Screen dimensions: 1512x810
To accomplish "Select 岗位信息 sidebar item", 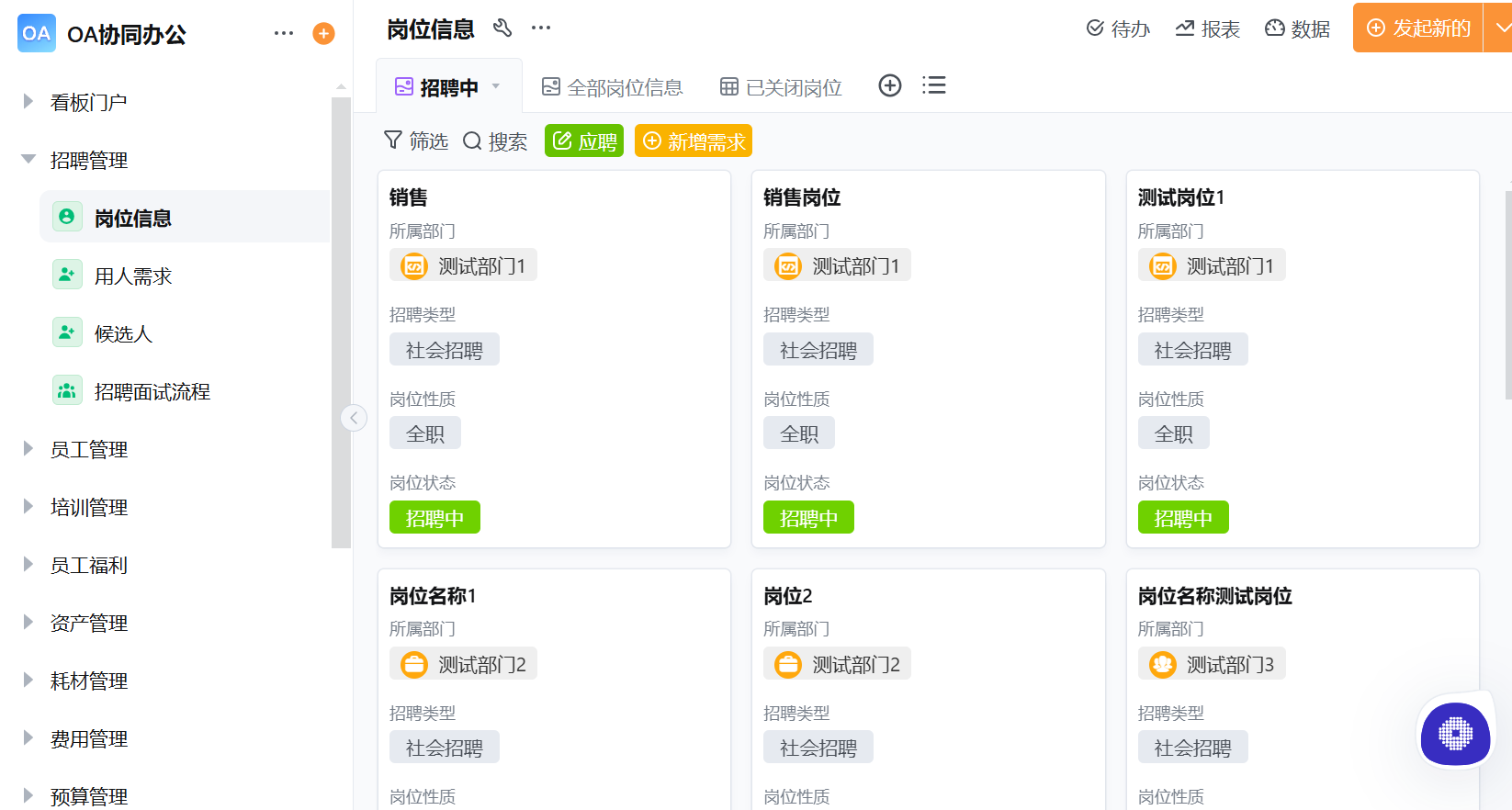I will click(x=186, y=217).
